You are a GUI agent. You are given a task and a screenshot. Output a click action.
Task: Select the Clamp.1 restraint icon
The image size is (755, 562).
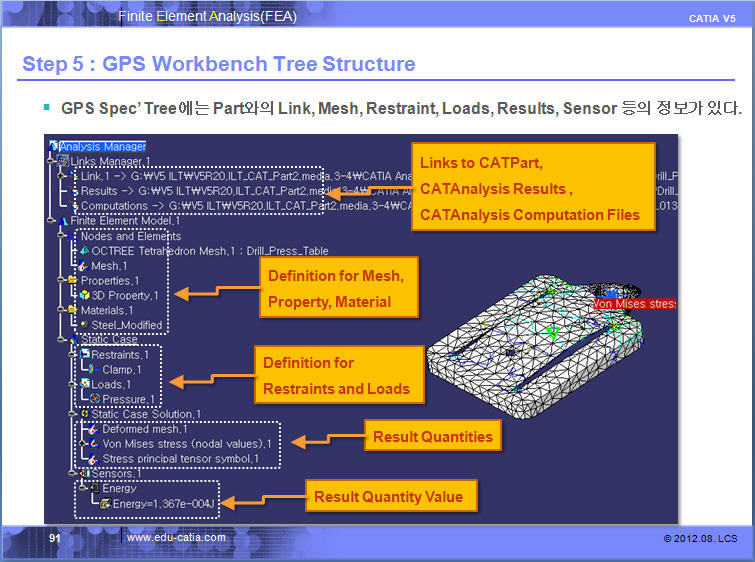(92, 370)
